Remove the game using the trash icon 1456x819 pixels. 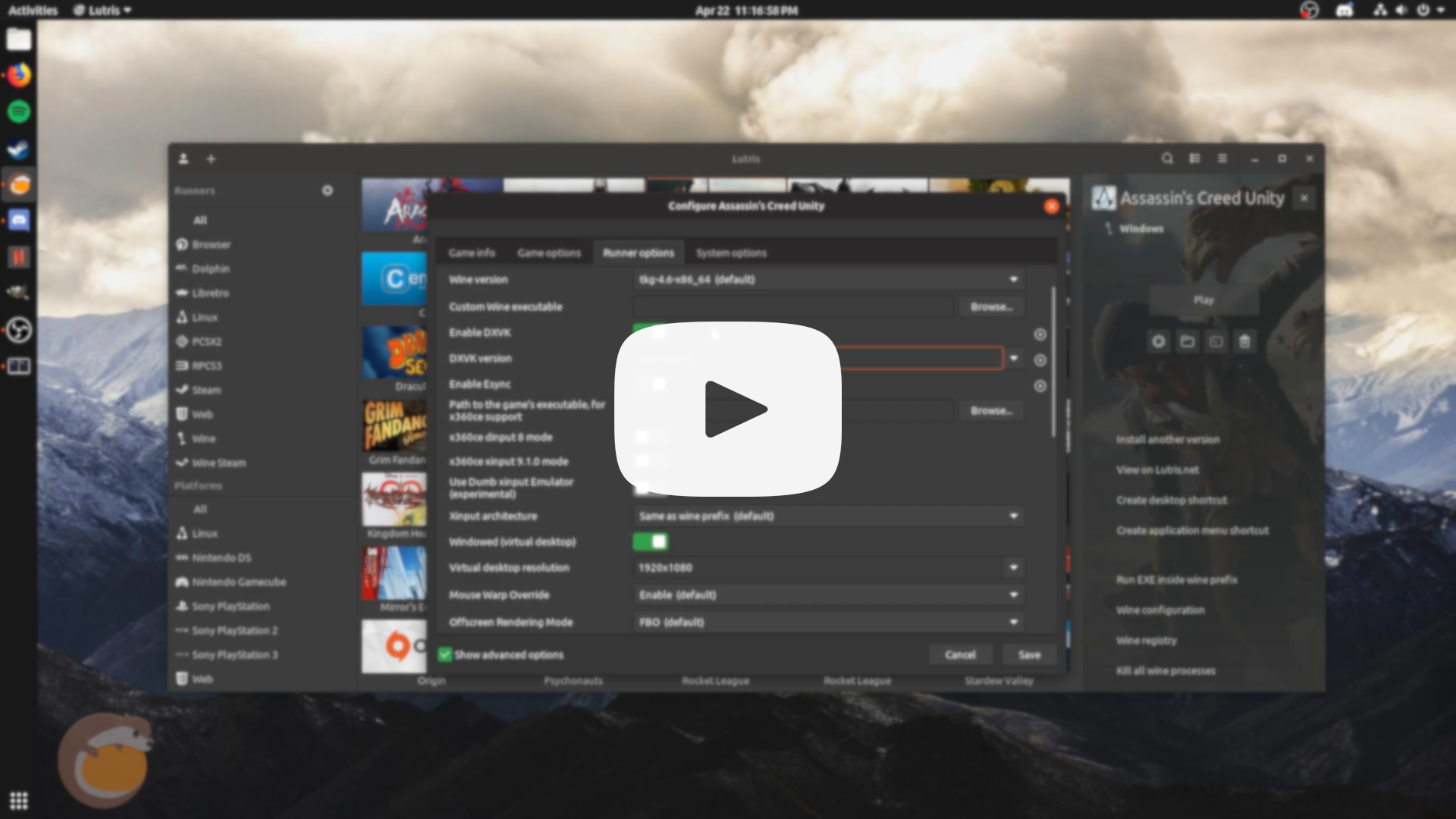point(1244,341)
